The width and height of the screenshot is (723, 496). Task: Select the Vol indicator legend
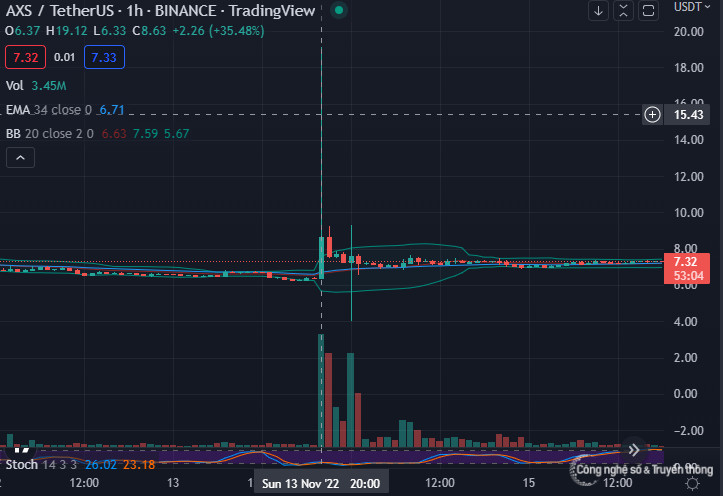tap(16, 87)
